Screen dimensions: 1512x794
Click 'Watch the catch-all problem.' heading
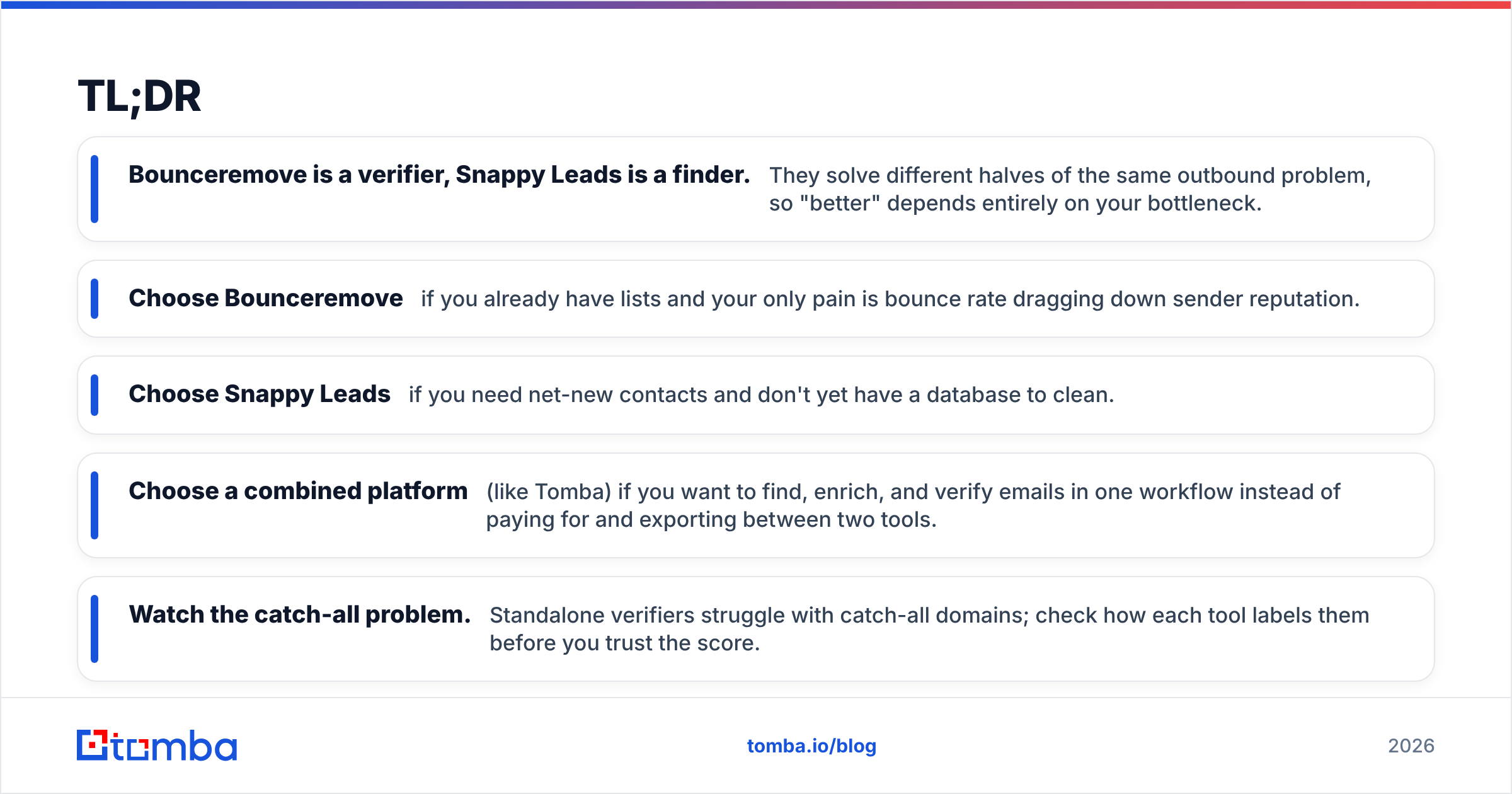tap(300, 614)
